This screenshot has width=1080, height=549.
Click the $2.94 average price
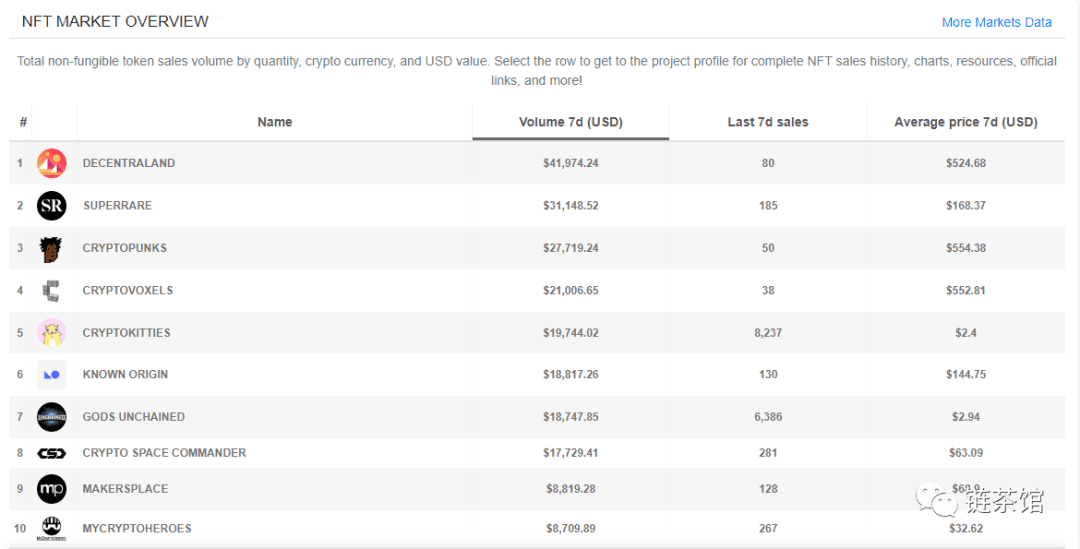pyautogui.click(x=966, y=417)
